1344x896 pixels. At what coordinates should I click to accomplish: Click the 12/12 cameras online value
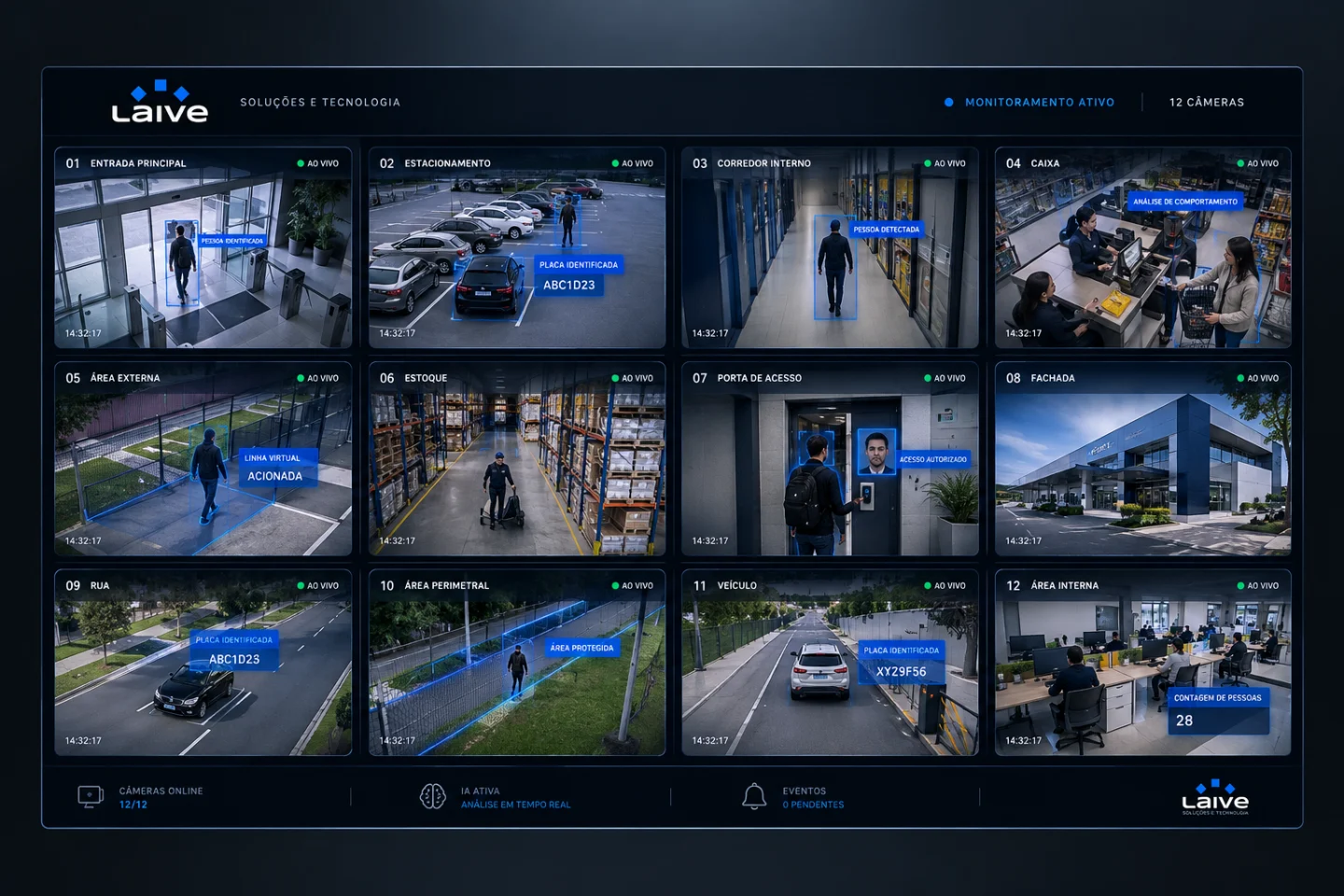(133, 805)
